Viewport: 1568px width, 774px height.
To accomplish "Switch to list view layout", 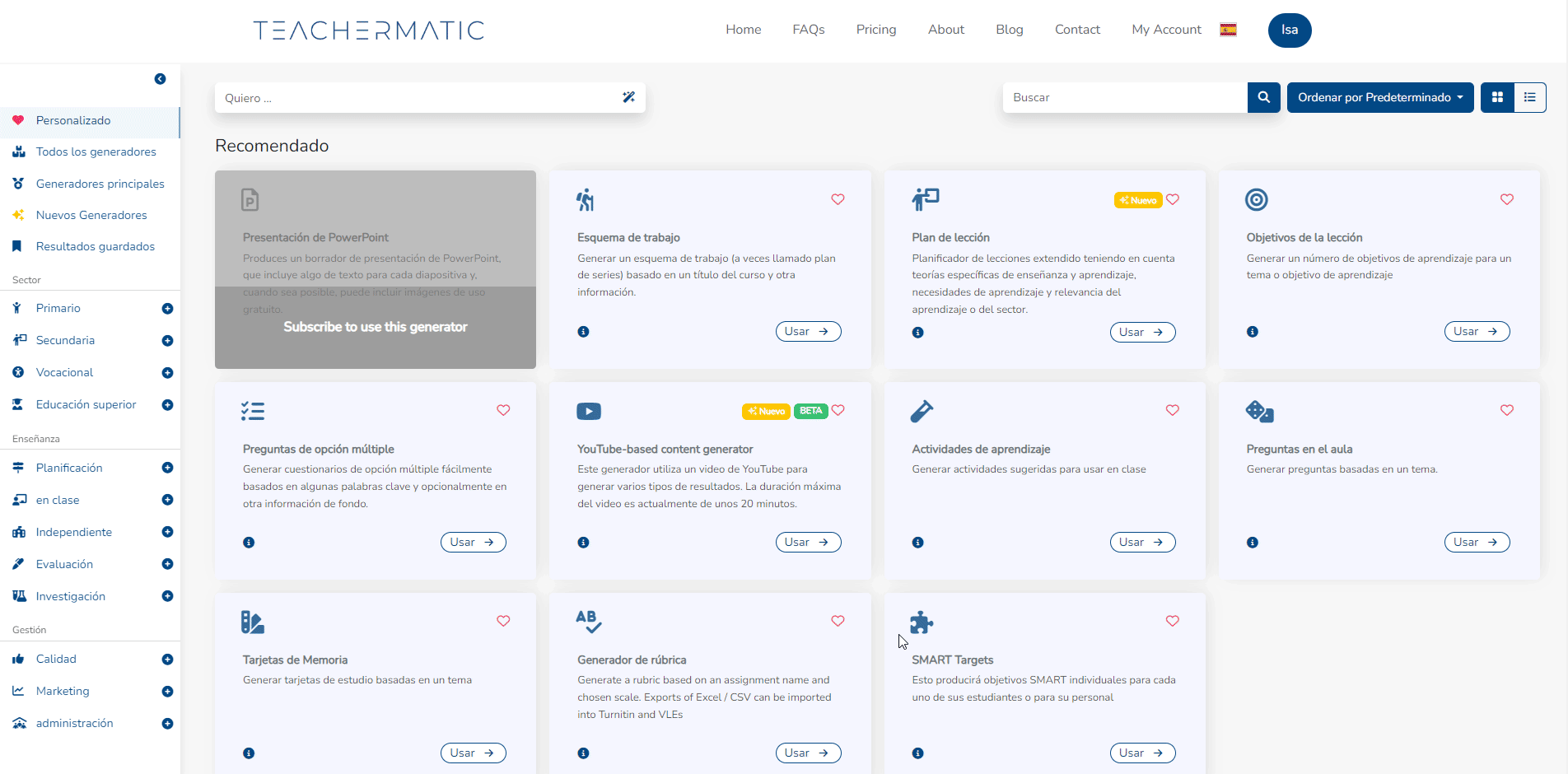I will click(1529, 97).
